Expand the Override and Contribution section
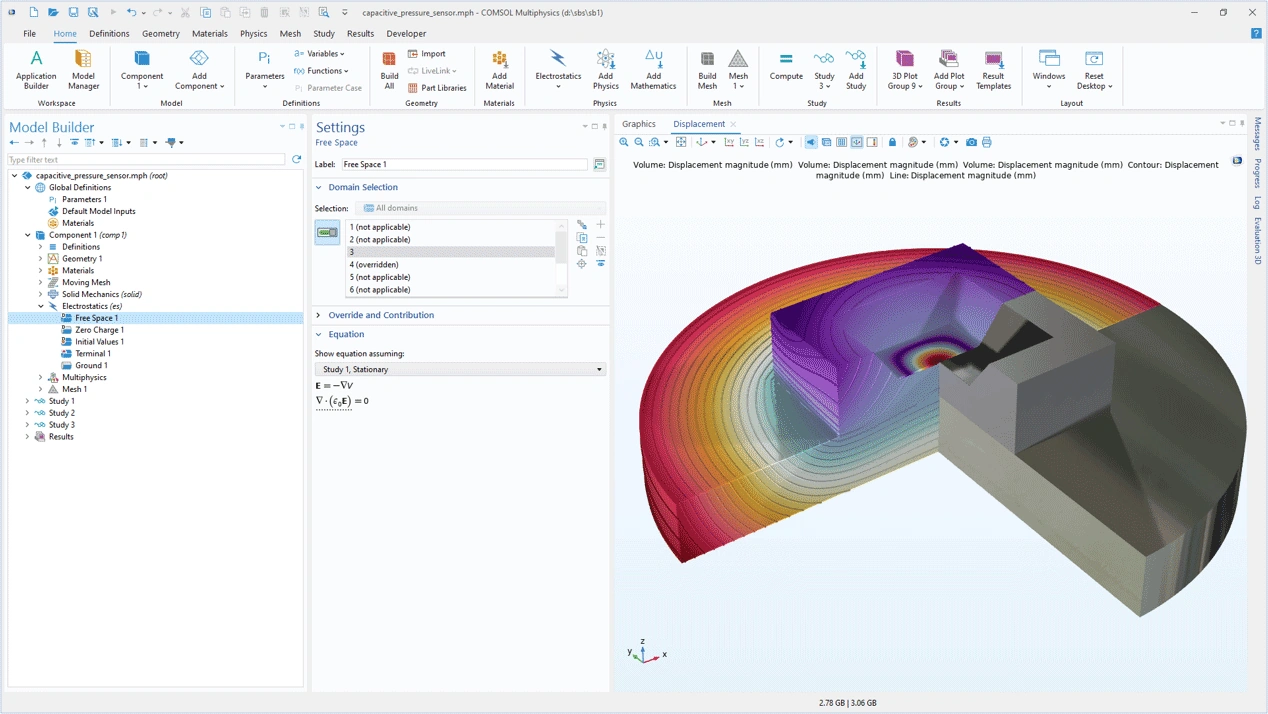Screen dimensions: 1268x714 tap(380, 315)
